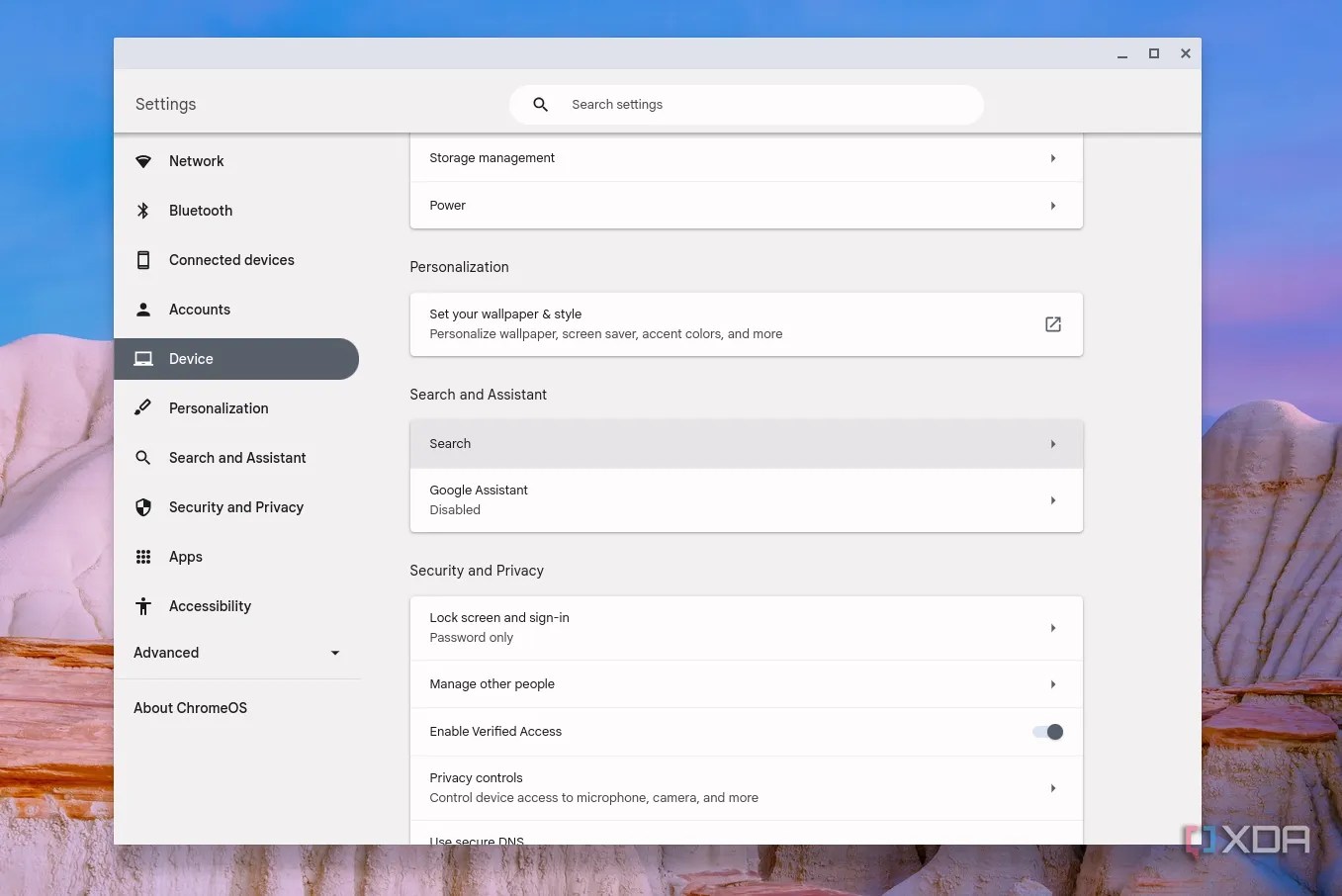
Task: Click the Accounts person icon
Action: pos(143,310)
